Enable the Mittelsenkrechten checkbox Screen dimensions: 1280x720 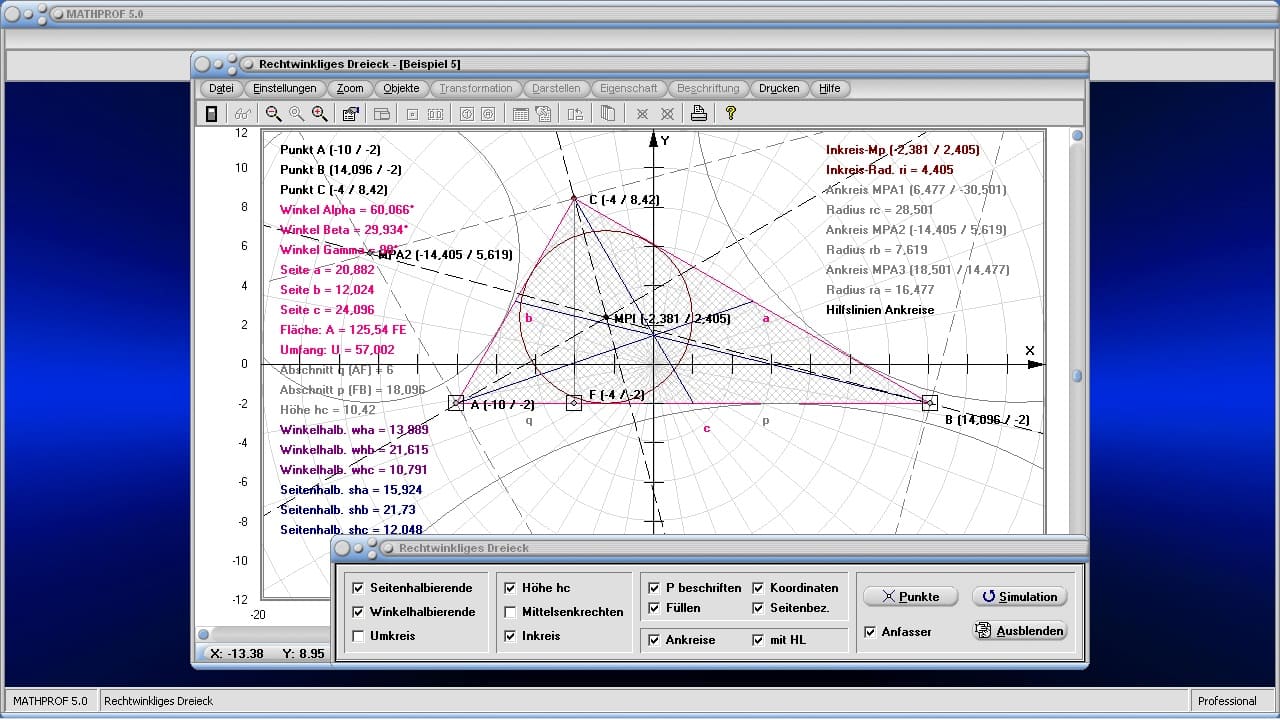511,612
